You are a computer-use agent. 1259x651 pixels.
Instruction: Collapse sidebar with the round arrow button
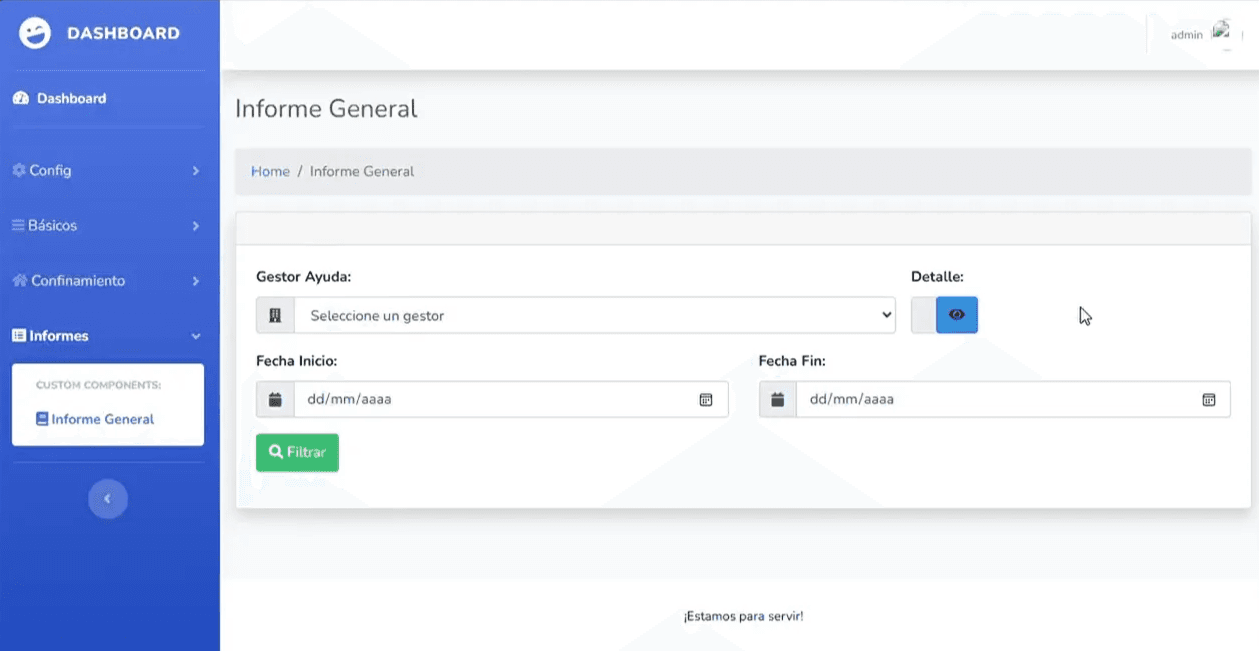pyautogui.click(x=108, y=499)
